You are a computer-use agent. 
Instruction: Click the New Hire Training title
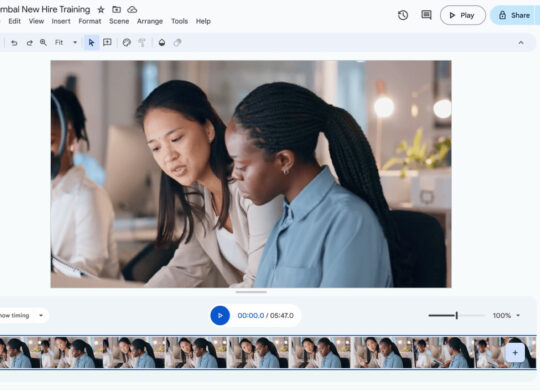click(45, 9)
